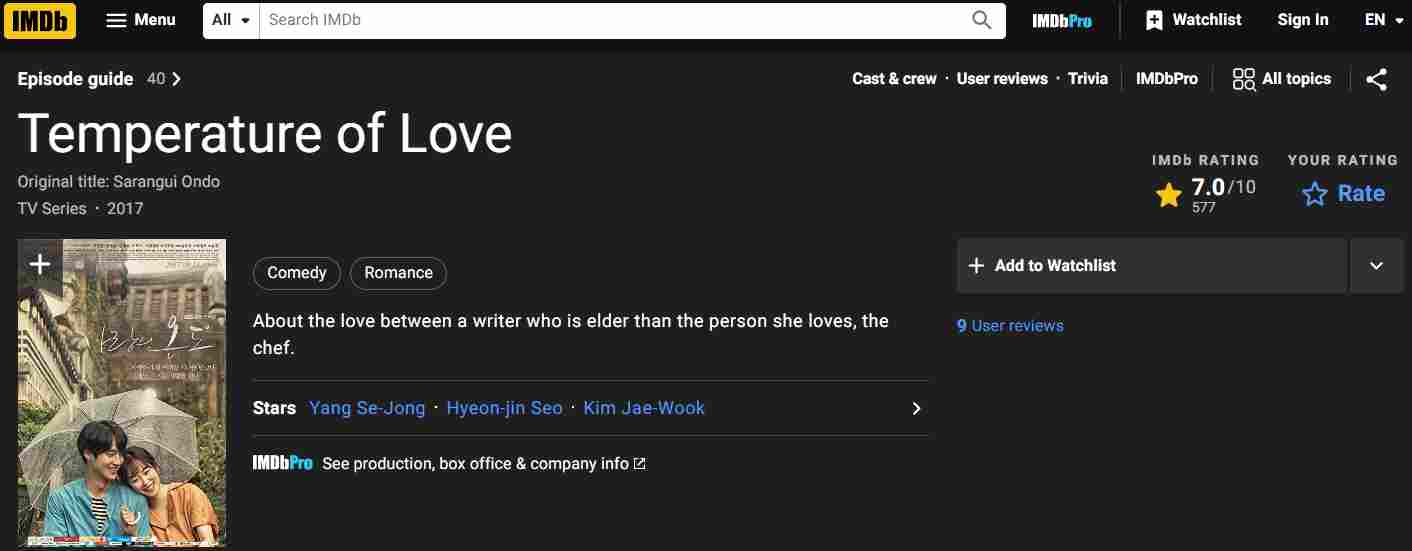This screenshot has height=551, width=1412.
Task: Open Cast & crew
Action: click(x=894, y=79)
